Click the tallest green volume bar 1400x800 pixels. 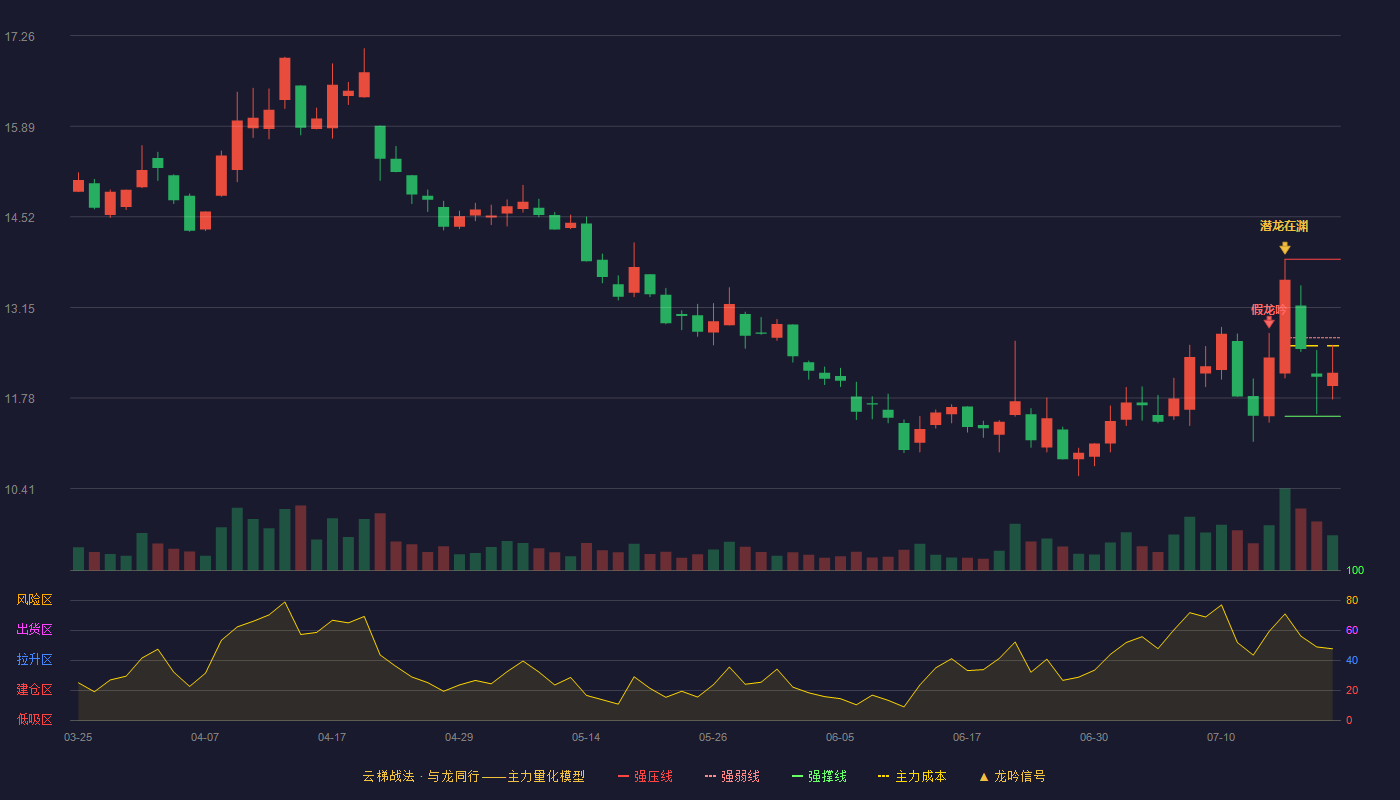point(1285,529)
